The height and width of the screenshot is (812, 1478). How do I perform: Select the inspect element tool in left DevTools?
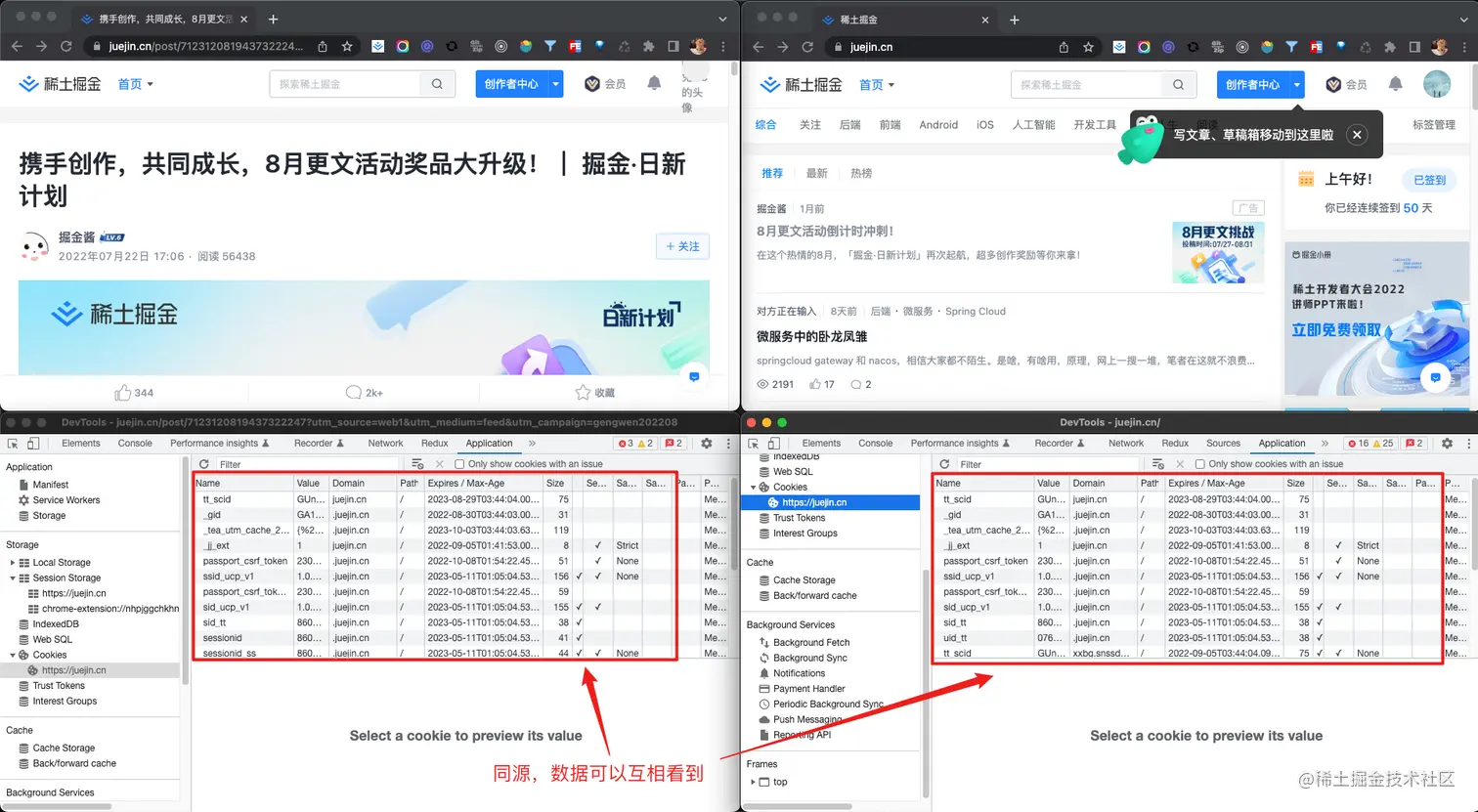(13, 443)
